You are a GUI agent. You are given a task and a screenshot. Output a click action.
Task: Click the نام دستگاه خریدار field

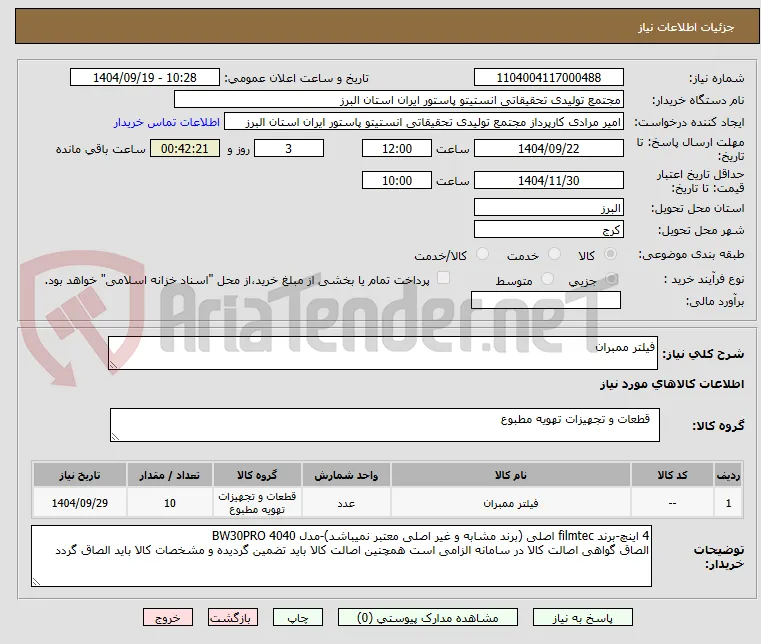(398, 100)
